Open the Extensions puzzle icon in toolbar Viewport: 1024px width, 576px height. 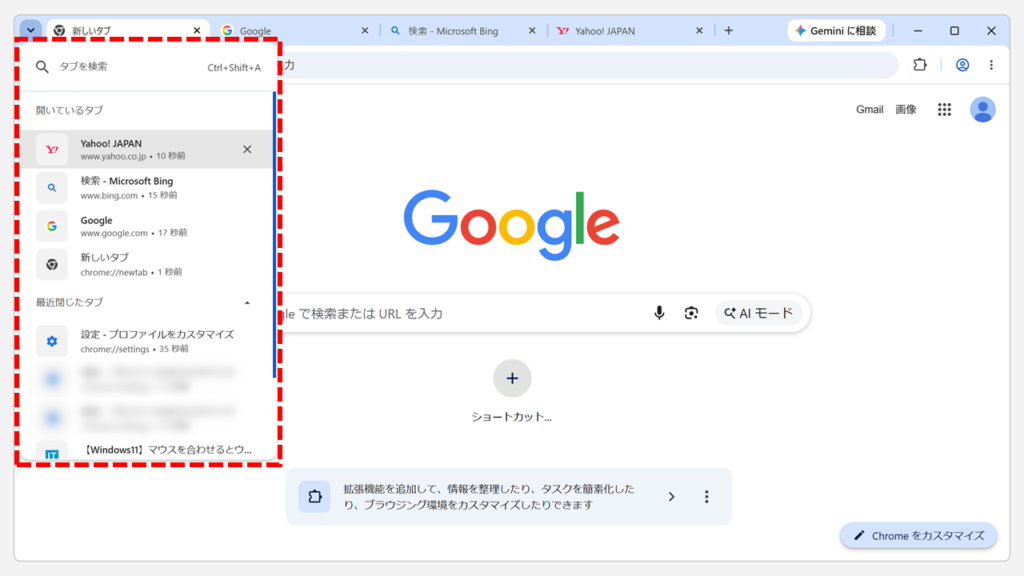920,65
